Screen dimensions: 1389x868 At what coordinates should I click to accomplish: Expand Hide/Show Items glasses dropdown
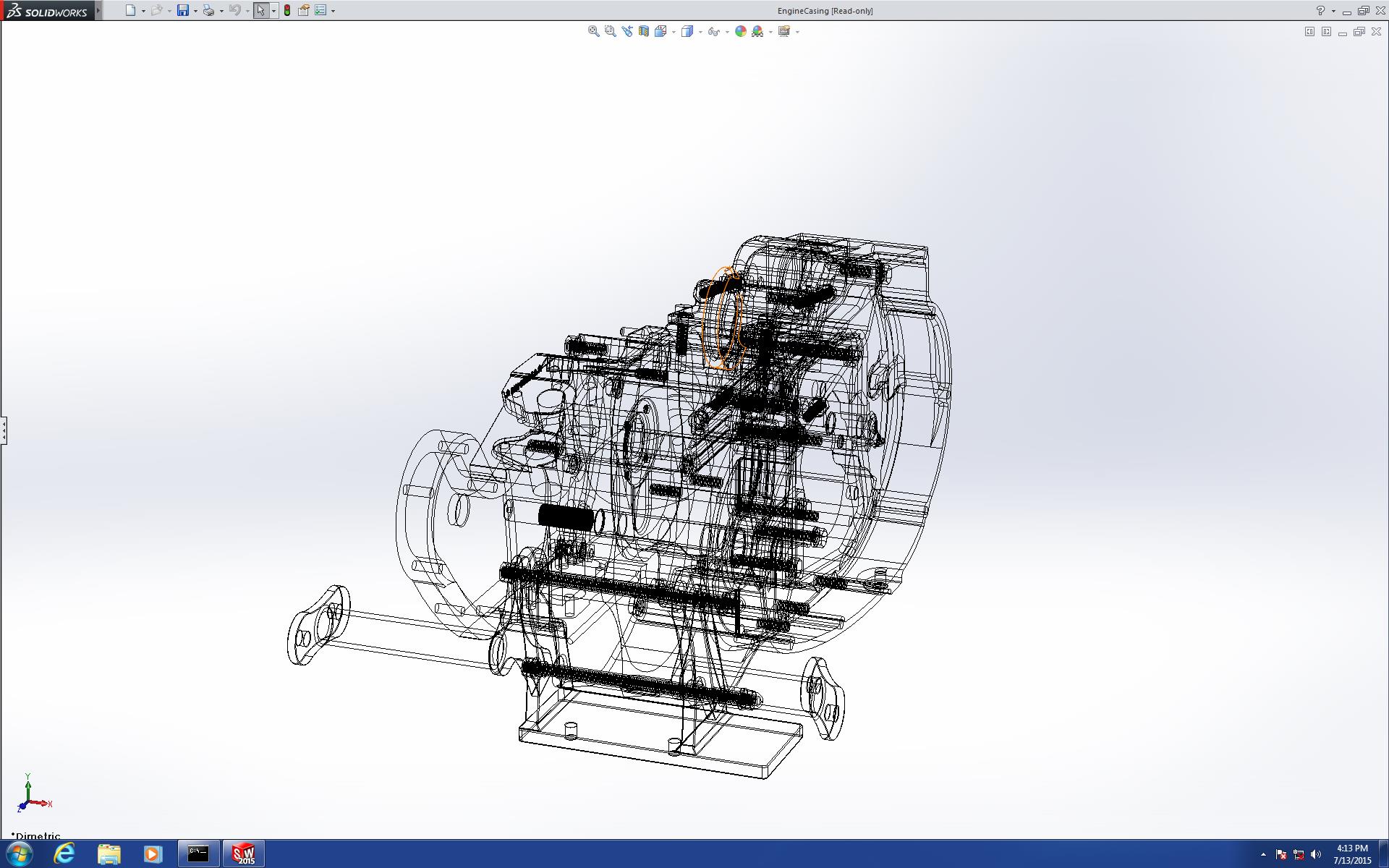[x=727, y=32]
